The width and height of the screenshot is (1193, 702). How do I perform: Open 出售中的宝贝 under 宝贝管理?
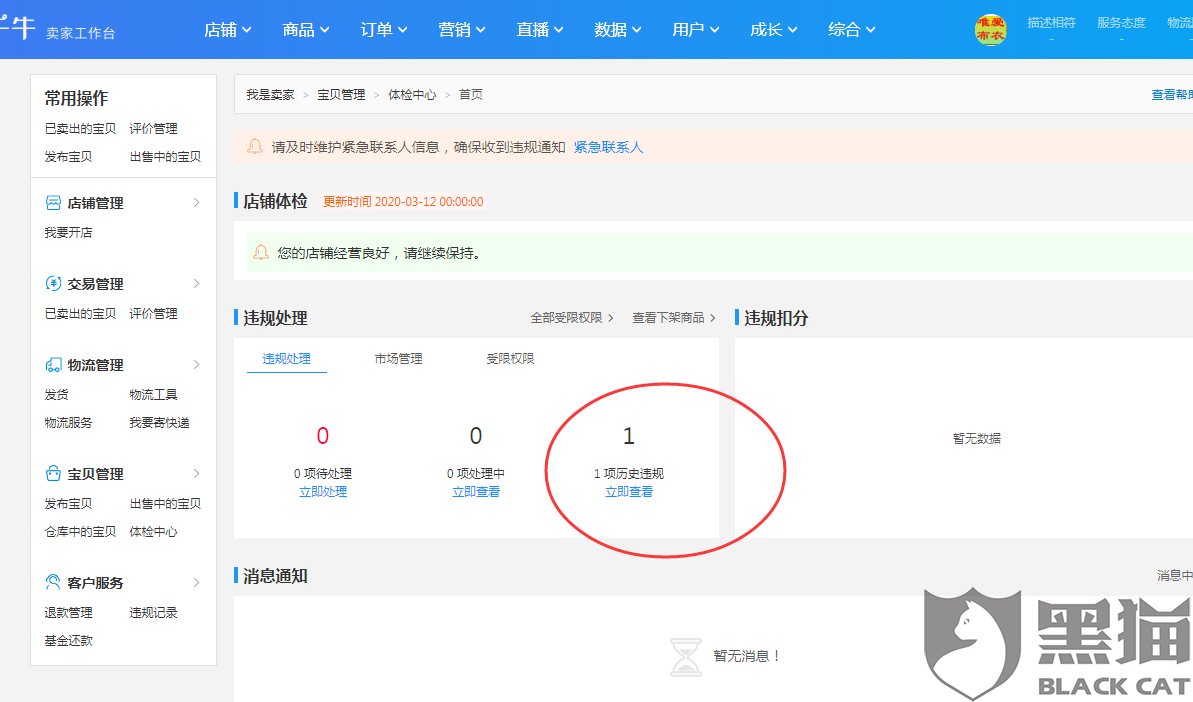click(x=165, y=503)
